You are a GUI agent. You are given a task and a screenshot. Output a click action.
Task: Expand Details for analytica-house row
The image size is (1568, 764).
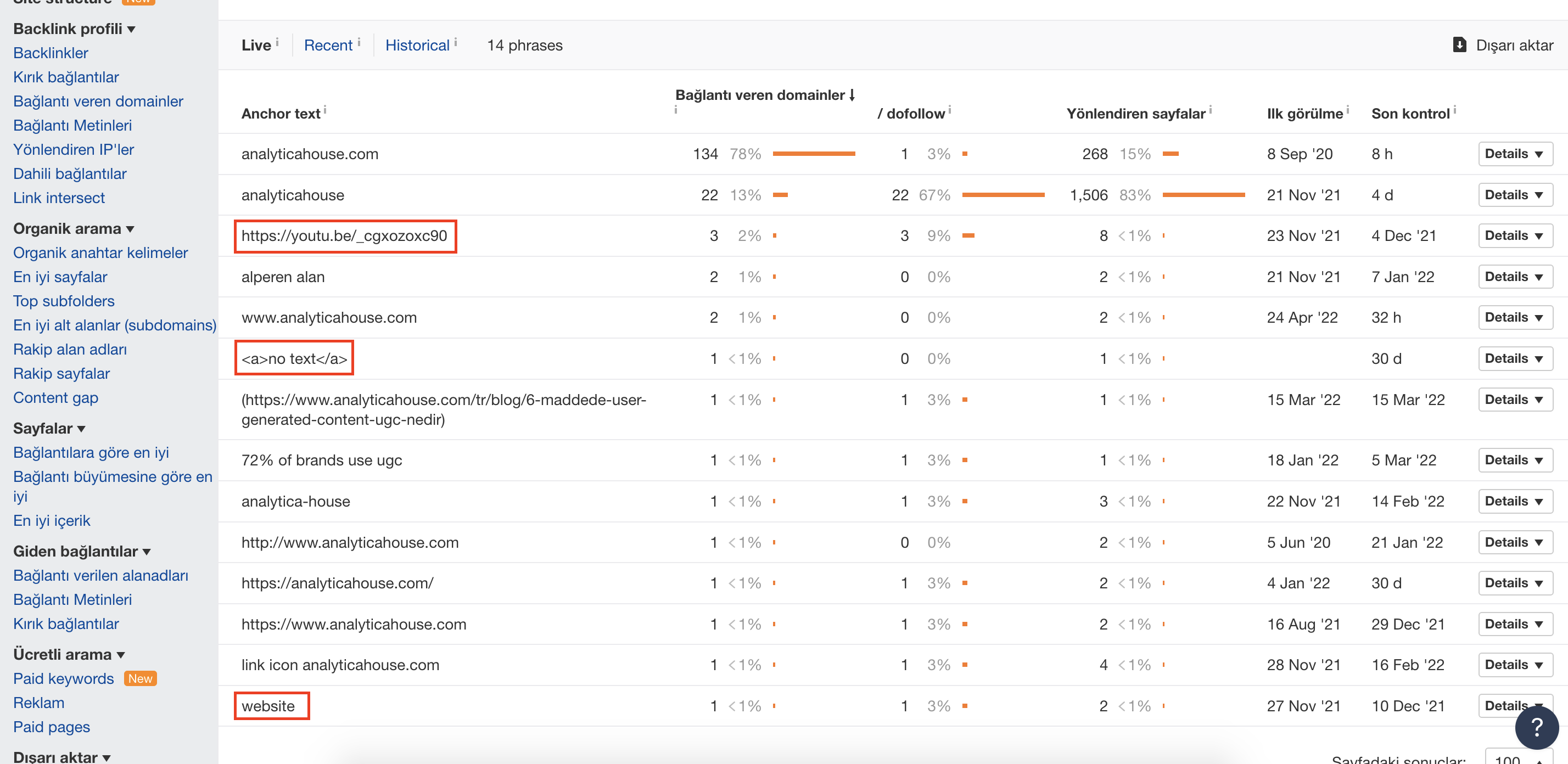1515,501
